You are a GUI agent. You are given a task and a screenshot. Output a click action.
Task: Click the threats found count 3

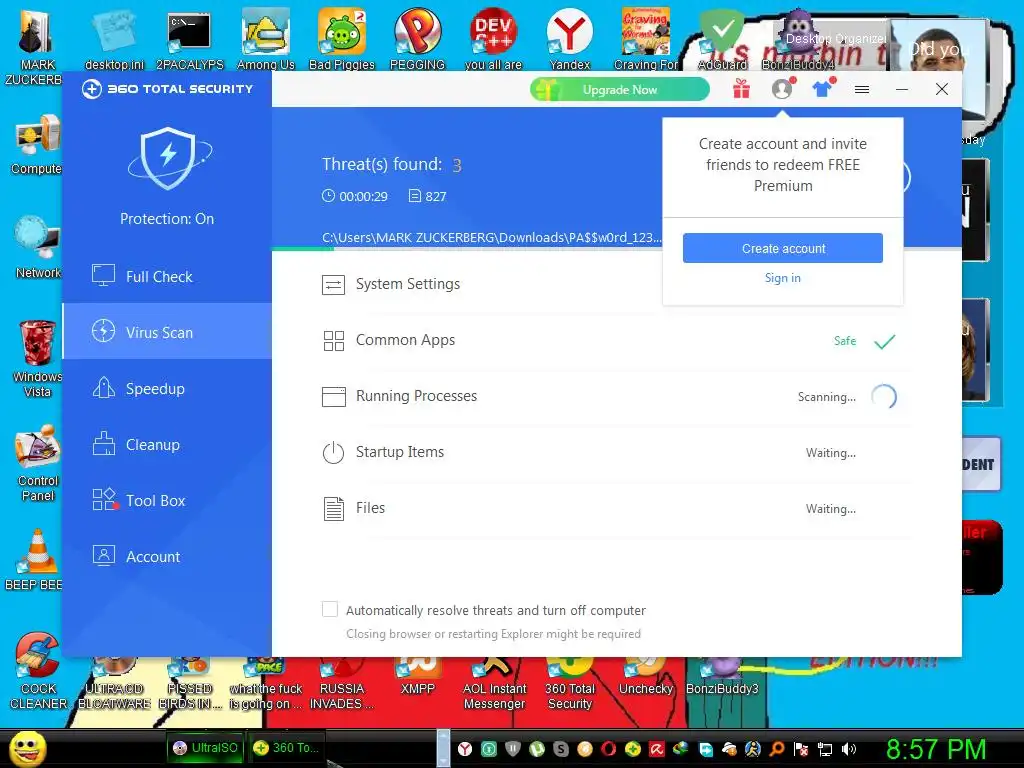pyautogui.click(x=457, y=165)
